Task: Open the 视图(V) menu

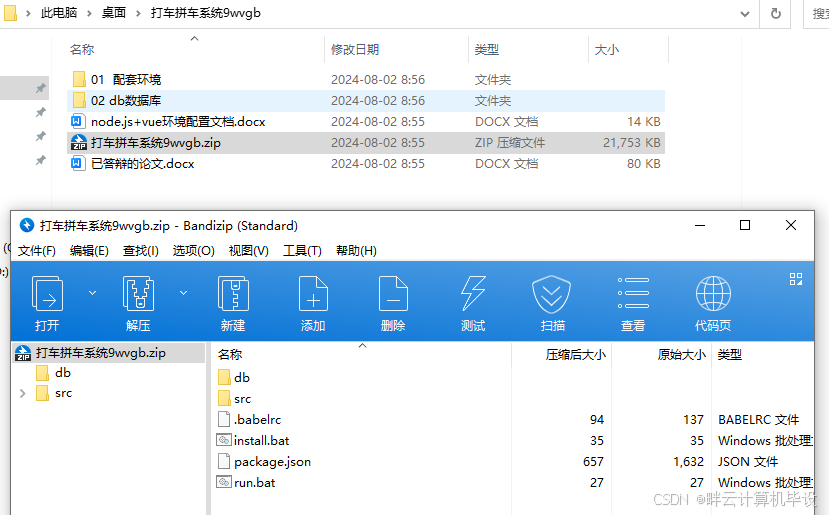Action: point(248,251)
